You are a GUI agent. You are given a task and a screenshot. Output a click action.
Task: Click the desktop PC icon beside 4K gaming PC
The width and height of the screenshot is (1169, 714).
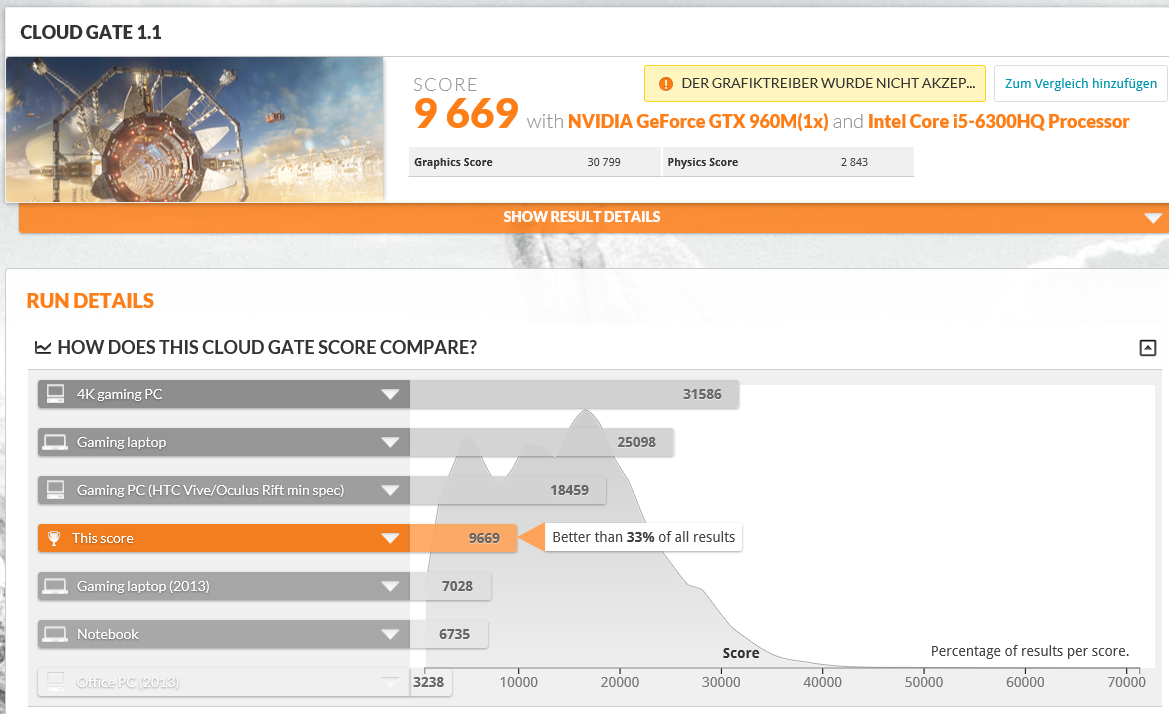pyautogui.click(x=55, y=394)
